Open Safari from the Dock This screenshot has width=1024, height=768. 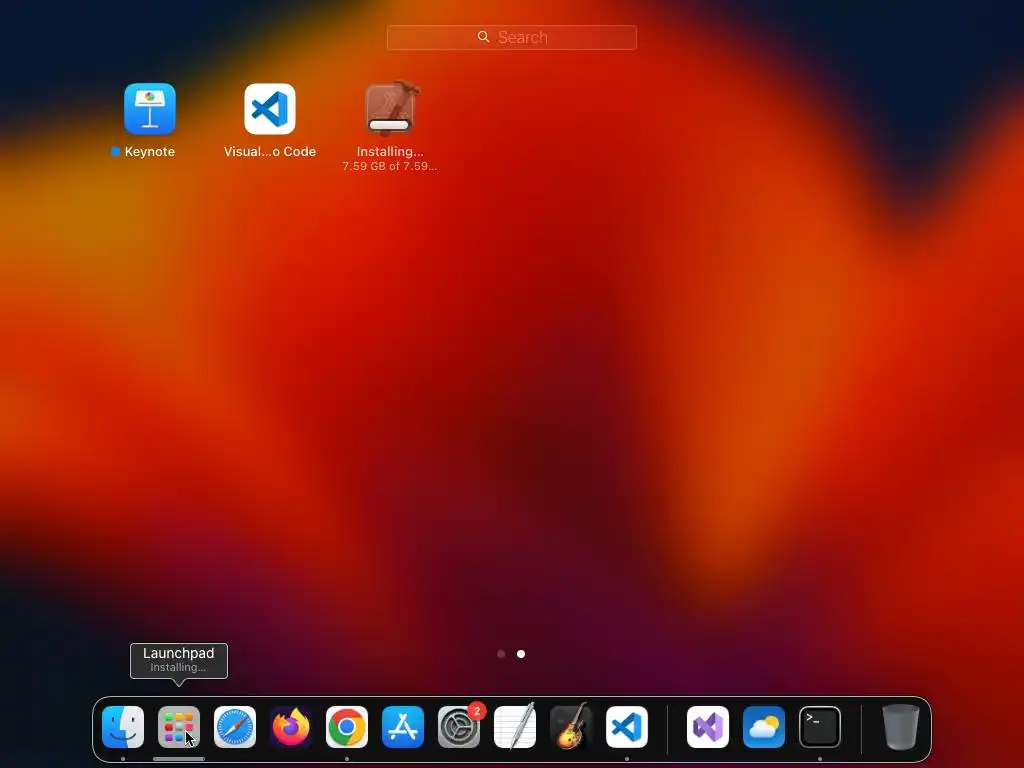pos(234,727)
